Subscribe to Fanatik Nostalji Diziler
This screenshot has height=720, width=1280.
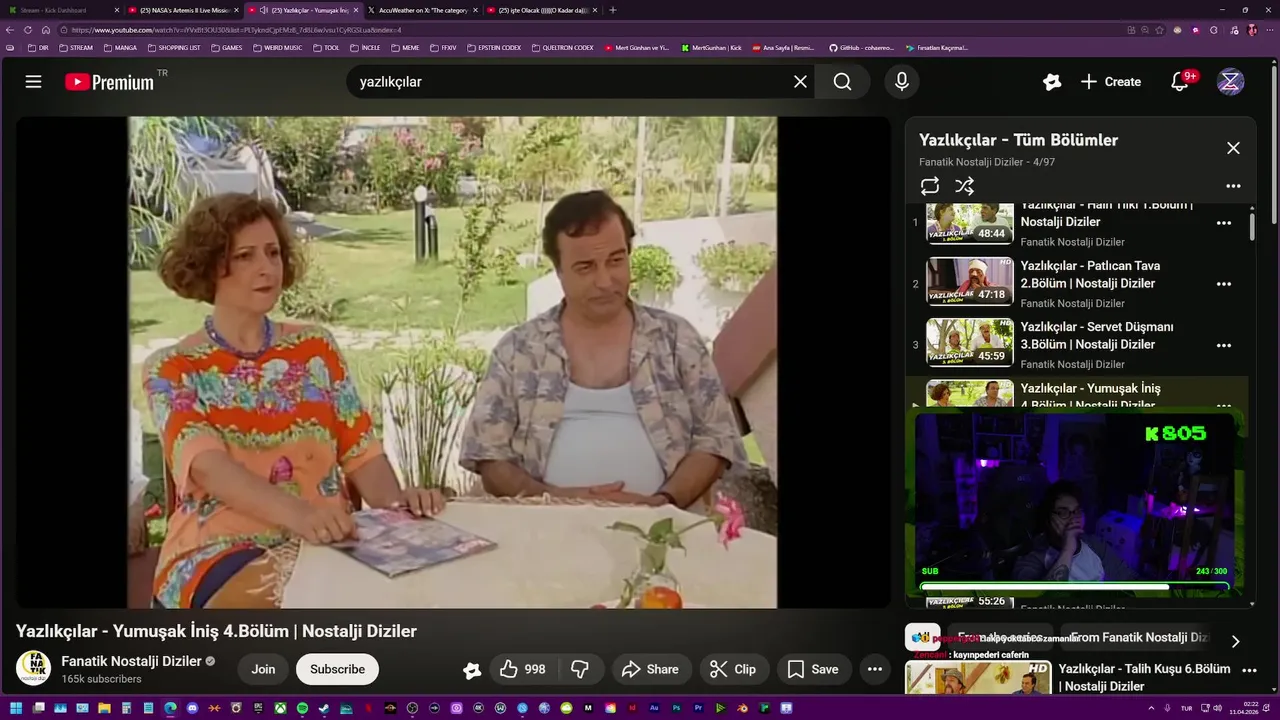[x=337, y=669]
